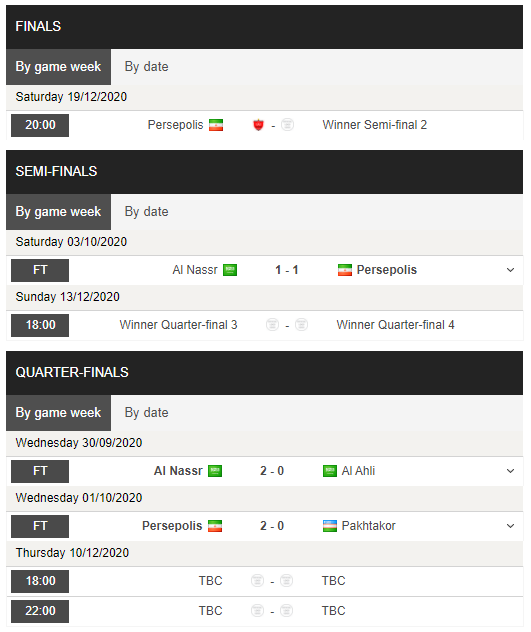Expand Persepolis vs Pakhtakor match details

coord(510,526)
